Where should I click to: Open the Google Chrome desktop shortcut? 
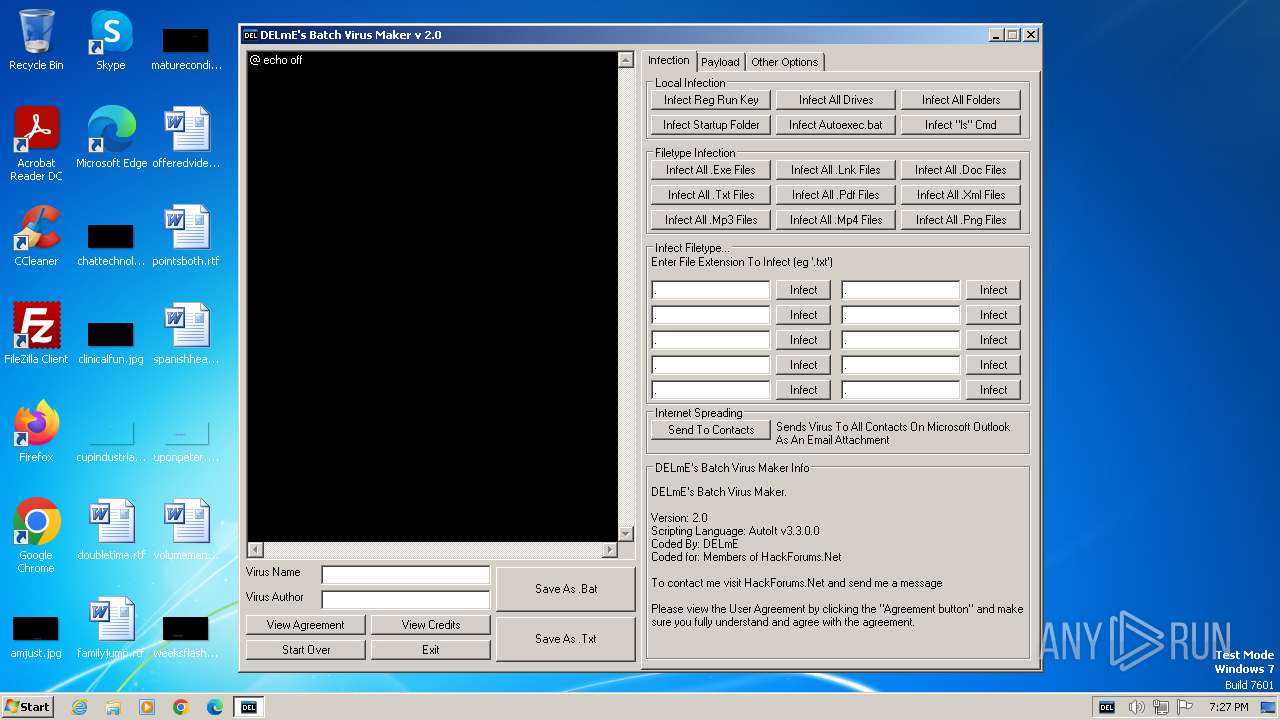click(36, 536)
